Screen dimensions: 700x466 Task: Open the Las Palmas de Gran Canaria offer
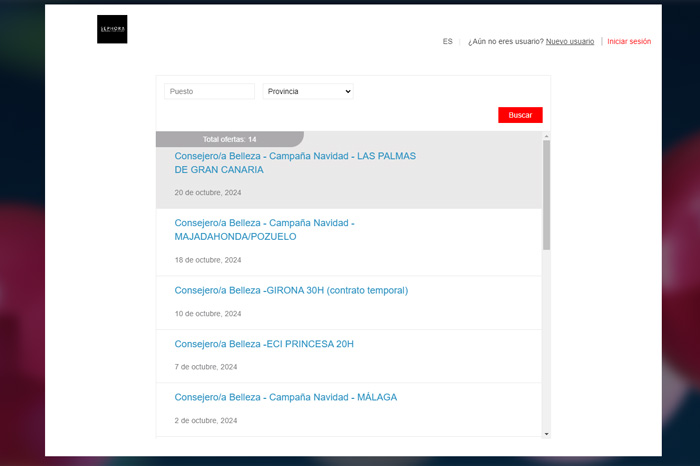(x=294, y=163)
